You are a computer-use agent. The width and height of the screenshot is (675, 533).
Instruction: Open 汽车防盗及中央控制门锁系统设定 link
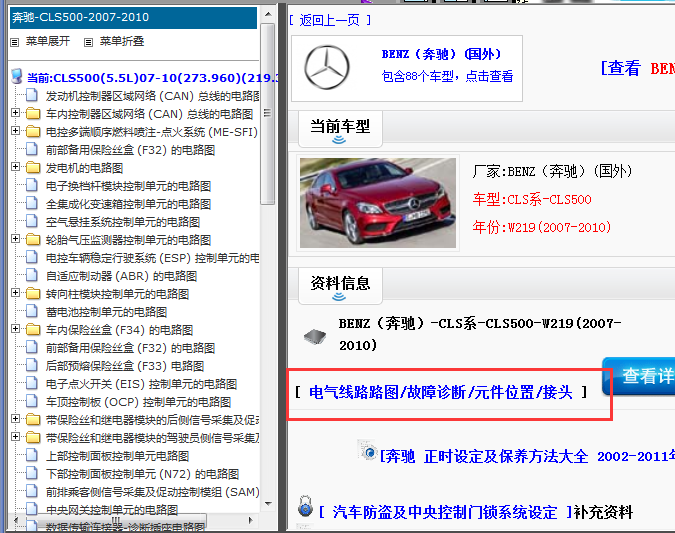click(445, 512)
